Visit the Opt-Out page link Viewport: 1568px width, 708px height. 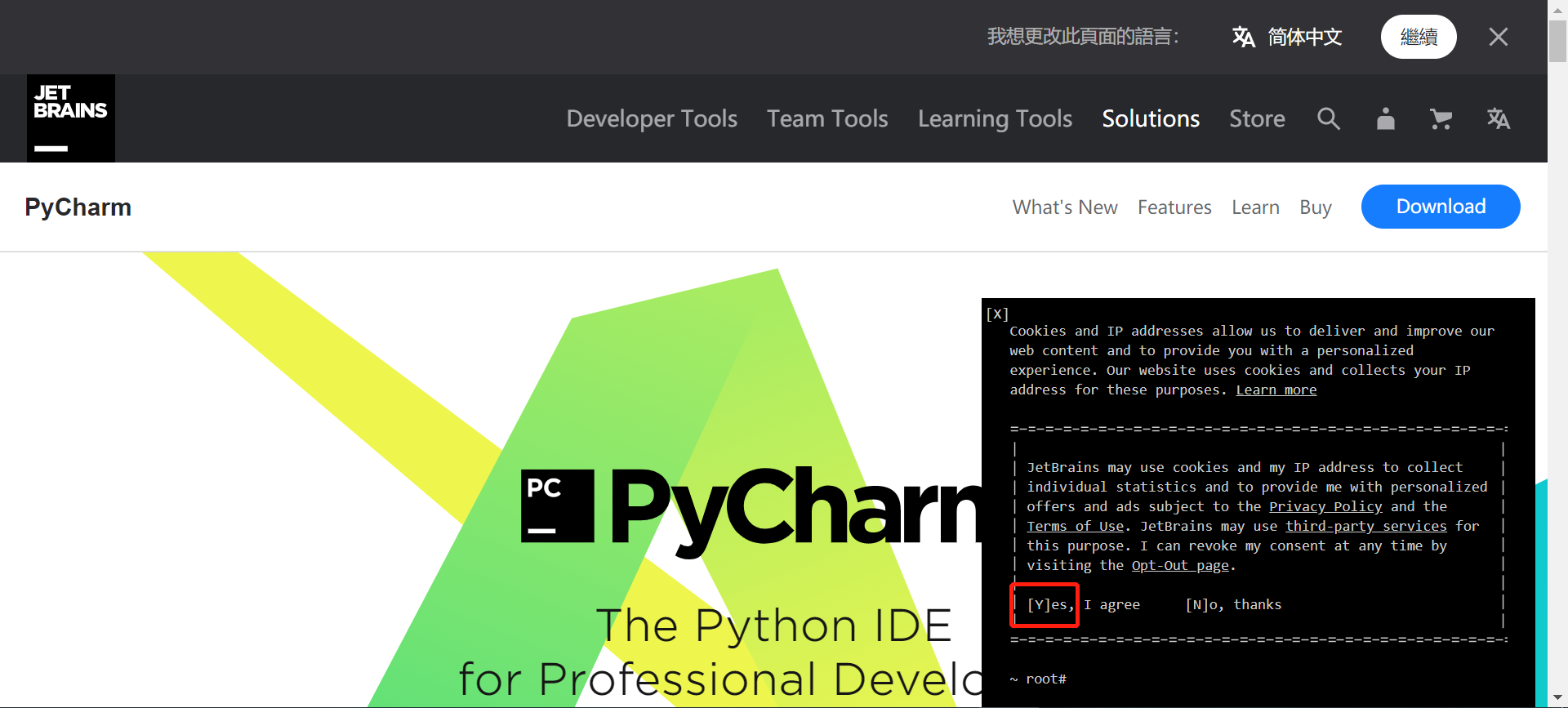click(x=1180, y=565)
